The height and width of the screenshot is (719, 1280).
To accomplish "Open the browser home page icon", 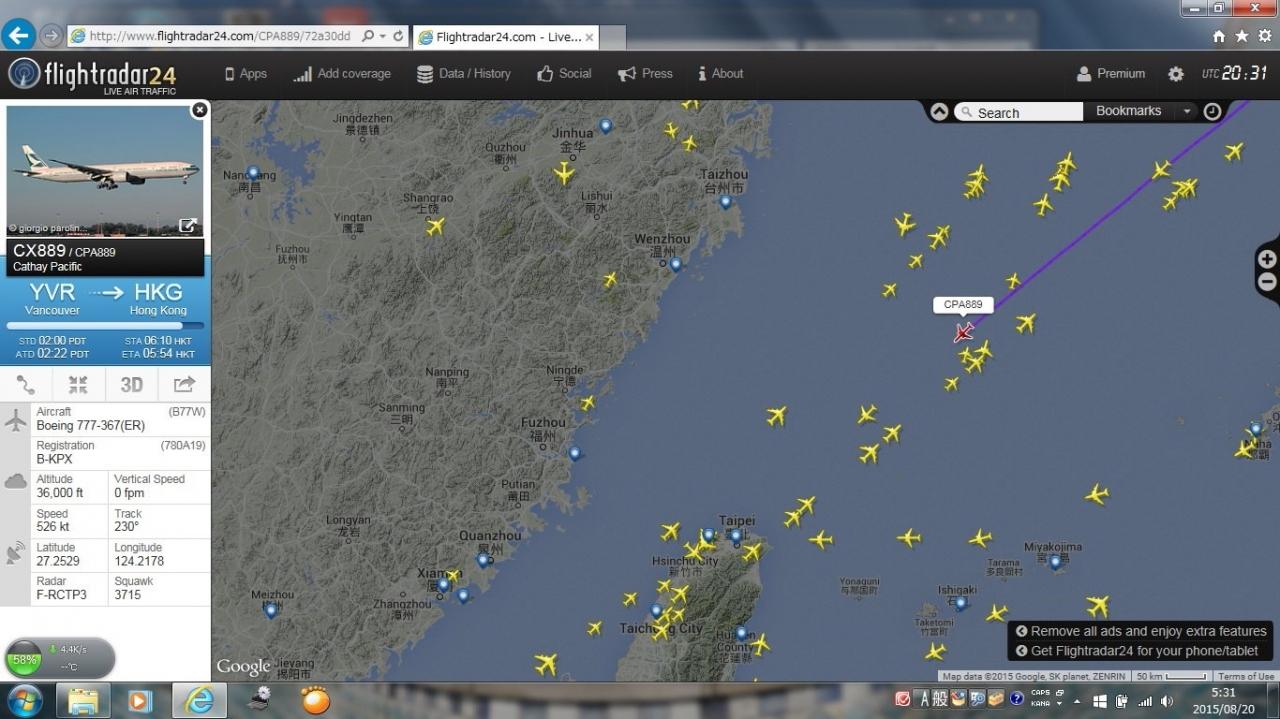I will click(1219, 36).
